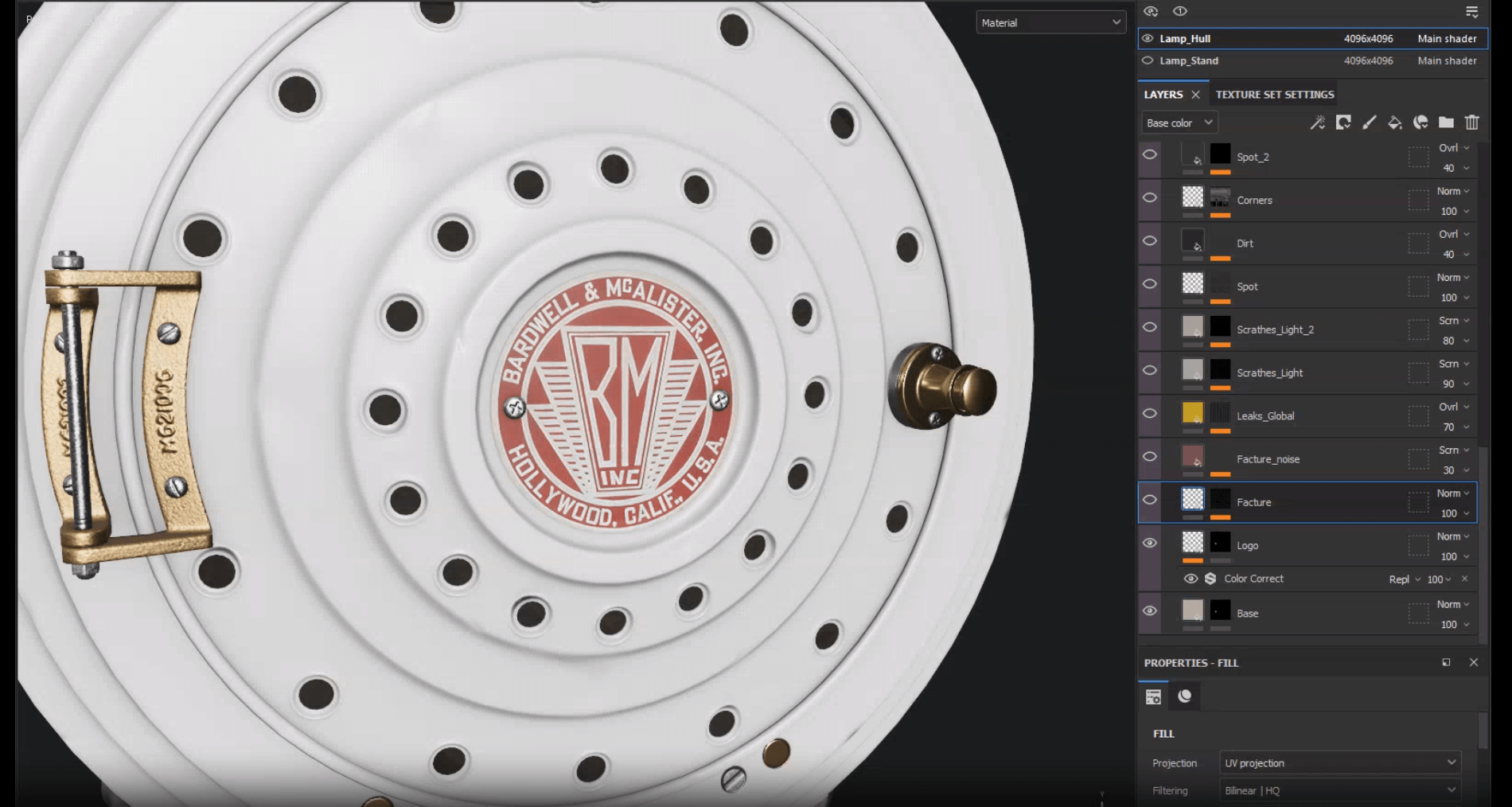Select the Corners layer mask thumbnail

pyautogui.click(x=1220, y=197)
